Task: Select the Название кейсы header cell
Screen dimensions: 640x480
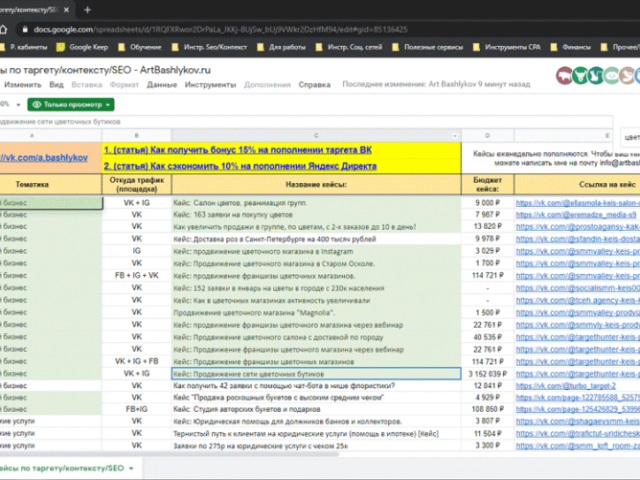Action: coord(316,184)
